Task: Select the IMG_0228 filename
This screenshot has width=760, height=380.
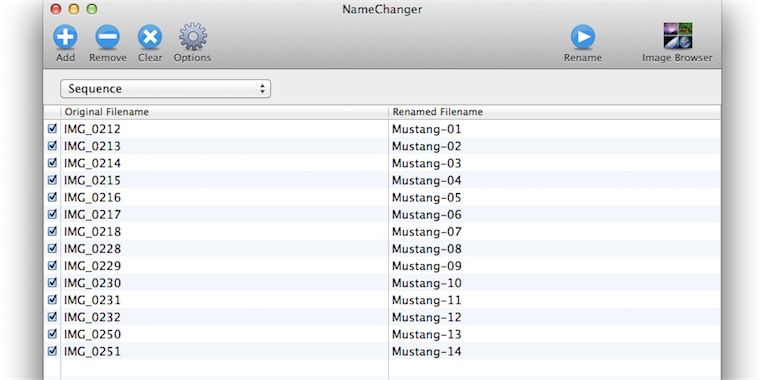Action: [92, 249]
